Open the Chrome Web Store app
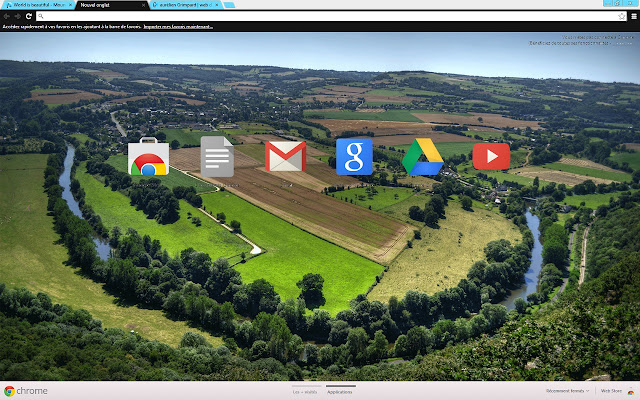Screen dimensions: 640x400 (x=148, y=157)
